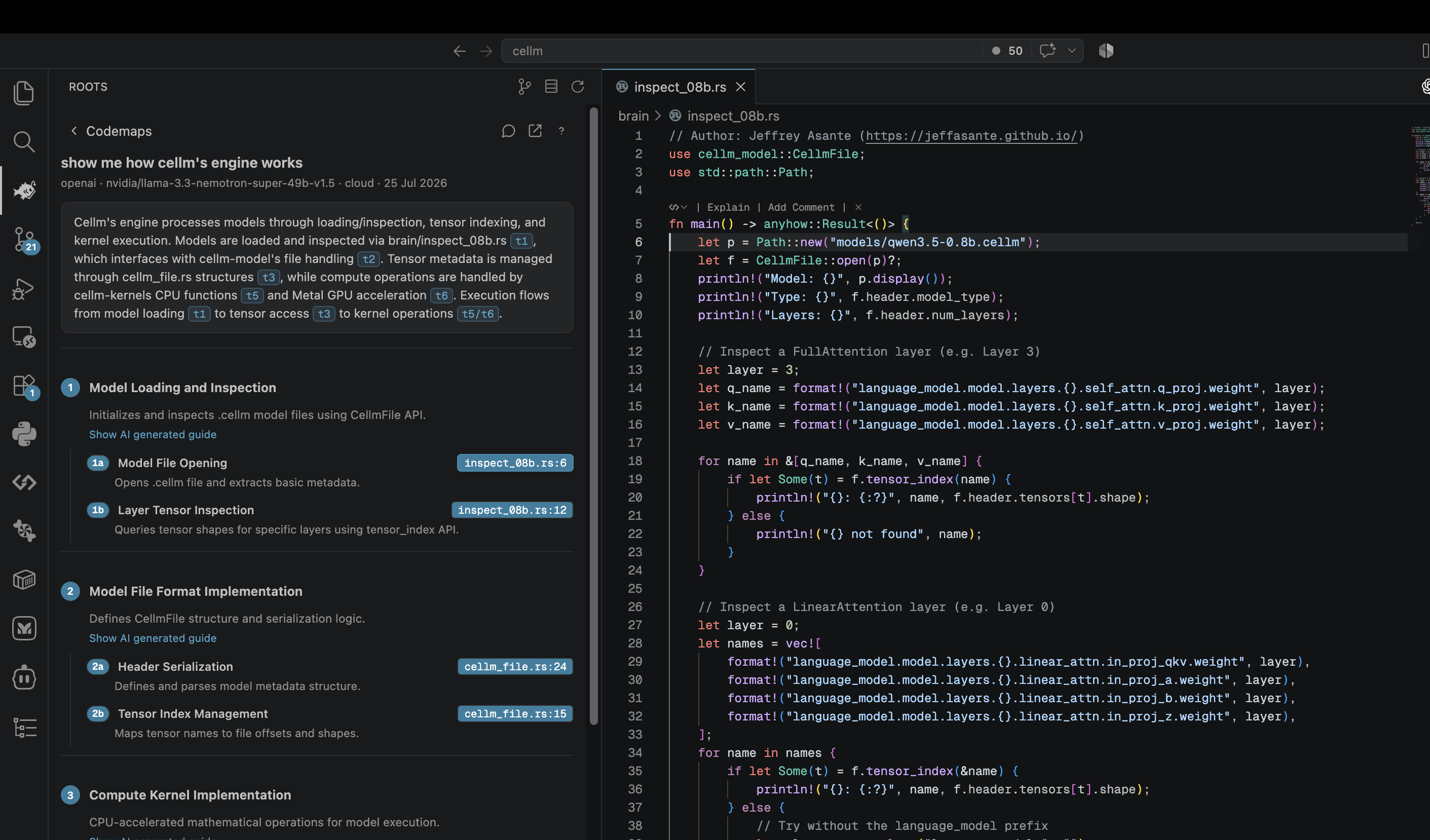The width and height of the screenshot is (1430, 840).
Task: Show AI generated guide for File Format
Action: coord(153,637)
